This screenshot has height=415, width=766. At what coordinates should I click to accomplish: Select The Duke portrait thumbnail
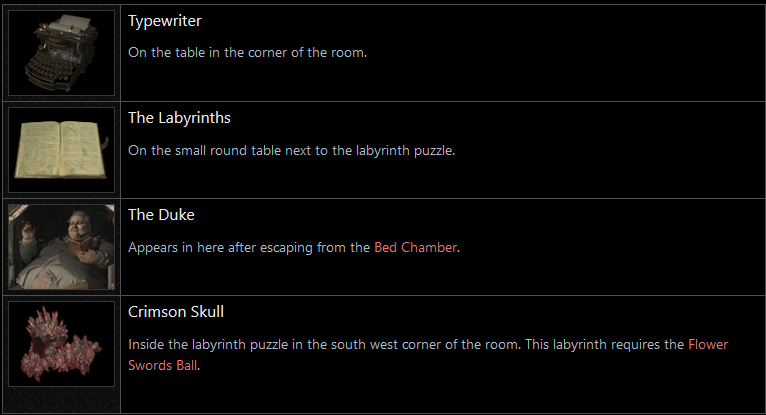click(60, 247)
